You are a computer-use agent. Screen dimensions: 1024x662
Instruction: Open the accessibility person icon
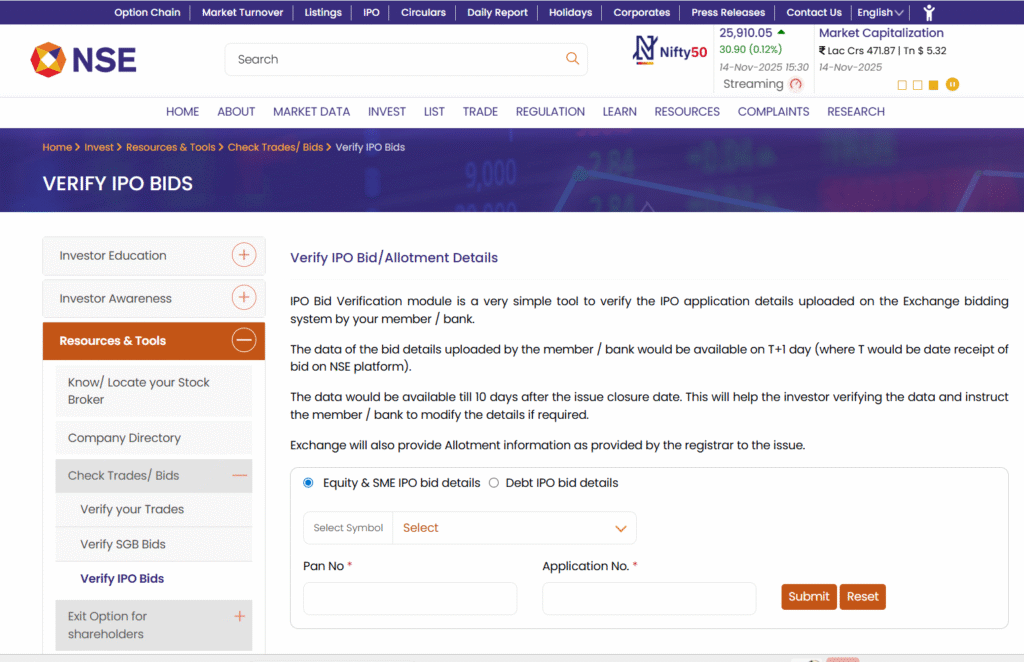[929, 13]
